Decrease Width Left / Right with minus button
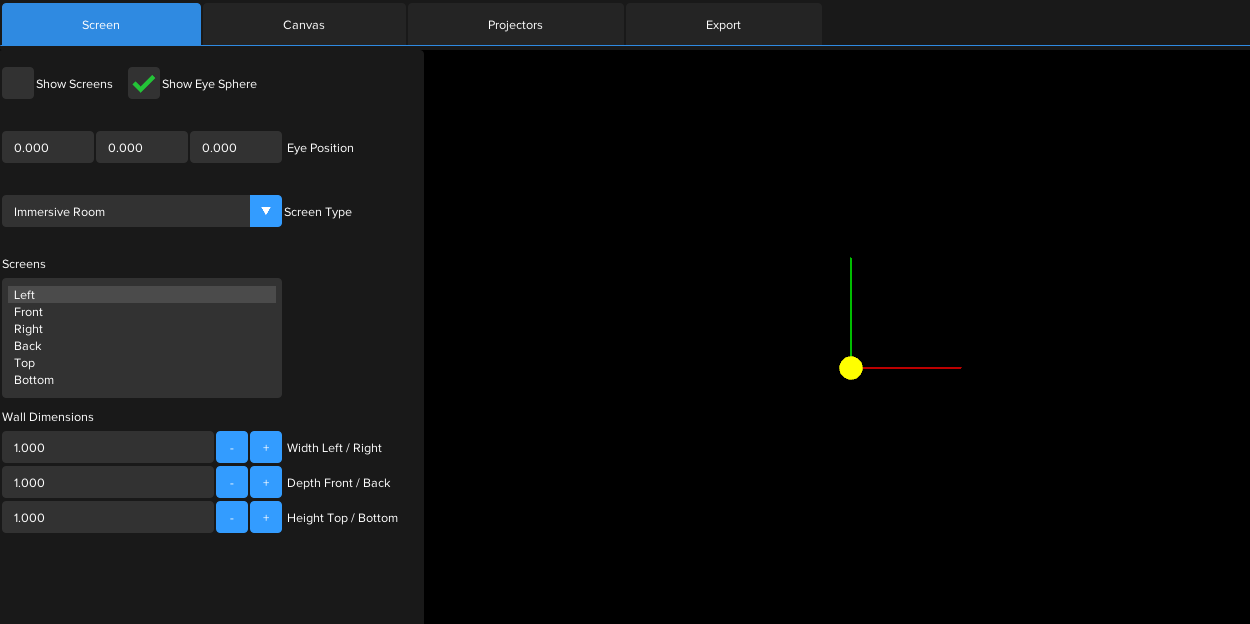This screenshot has height=624, width=1250. point(232,448)
